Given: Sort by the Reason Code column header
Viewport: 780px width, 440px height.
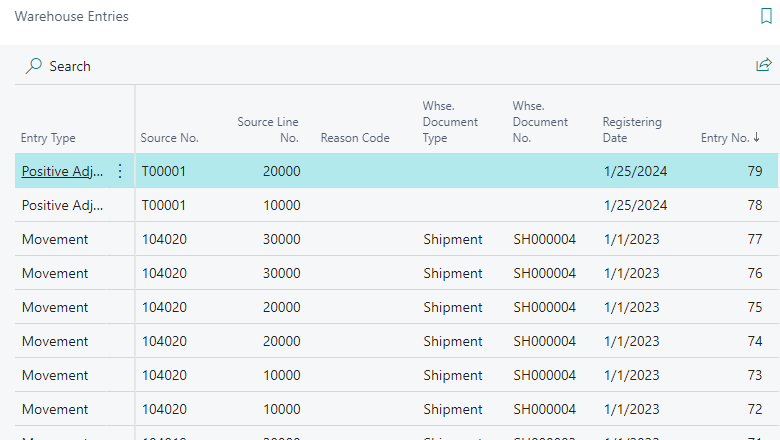Looking at the screenshot, I should [355, 138].
